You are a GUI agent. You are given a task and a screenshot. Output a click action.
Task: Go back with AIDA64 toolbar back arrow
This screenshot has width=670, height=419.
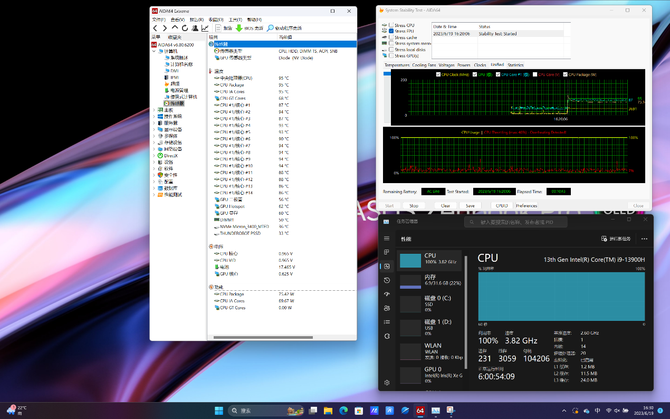tap(155, 28)
